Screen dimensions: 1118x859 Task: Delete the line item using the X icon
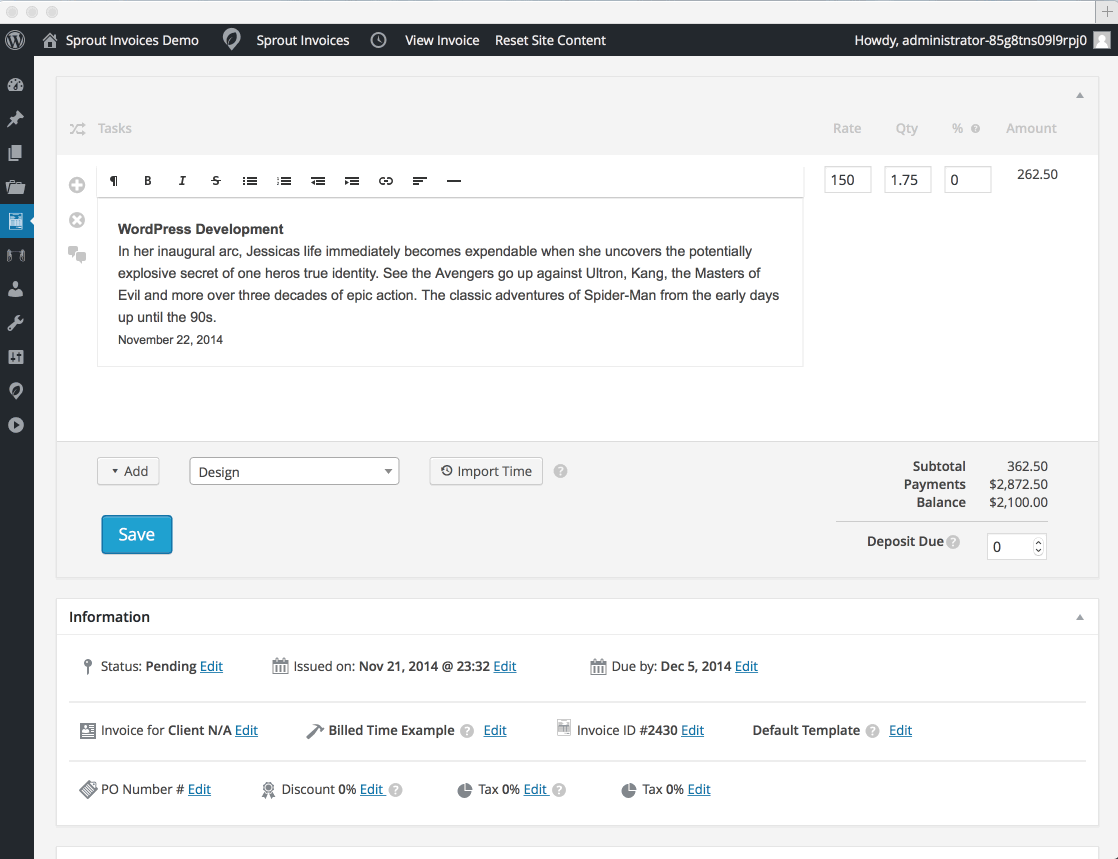tap(77, 220)
